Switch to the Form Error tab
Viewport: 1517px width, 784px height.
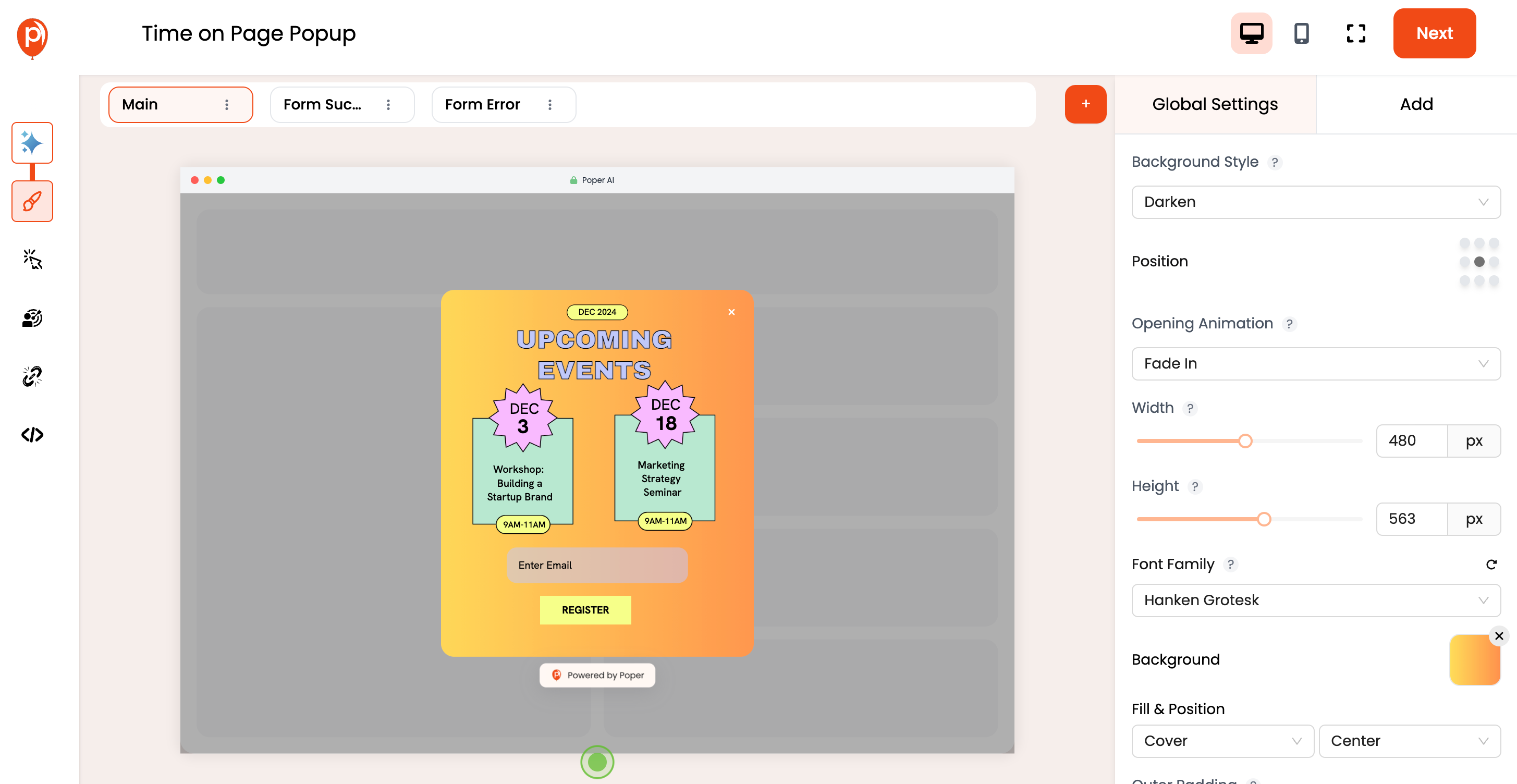click(485, 104)
